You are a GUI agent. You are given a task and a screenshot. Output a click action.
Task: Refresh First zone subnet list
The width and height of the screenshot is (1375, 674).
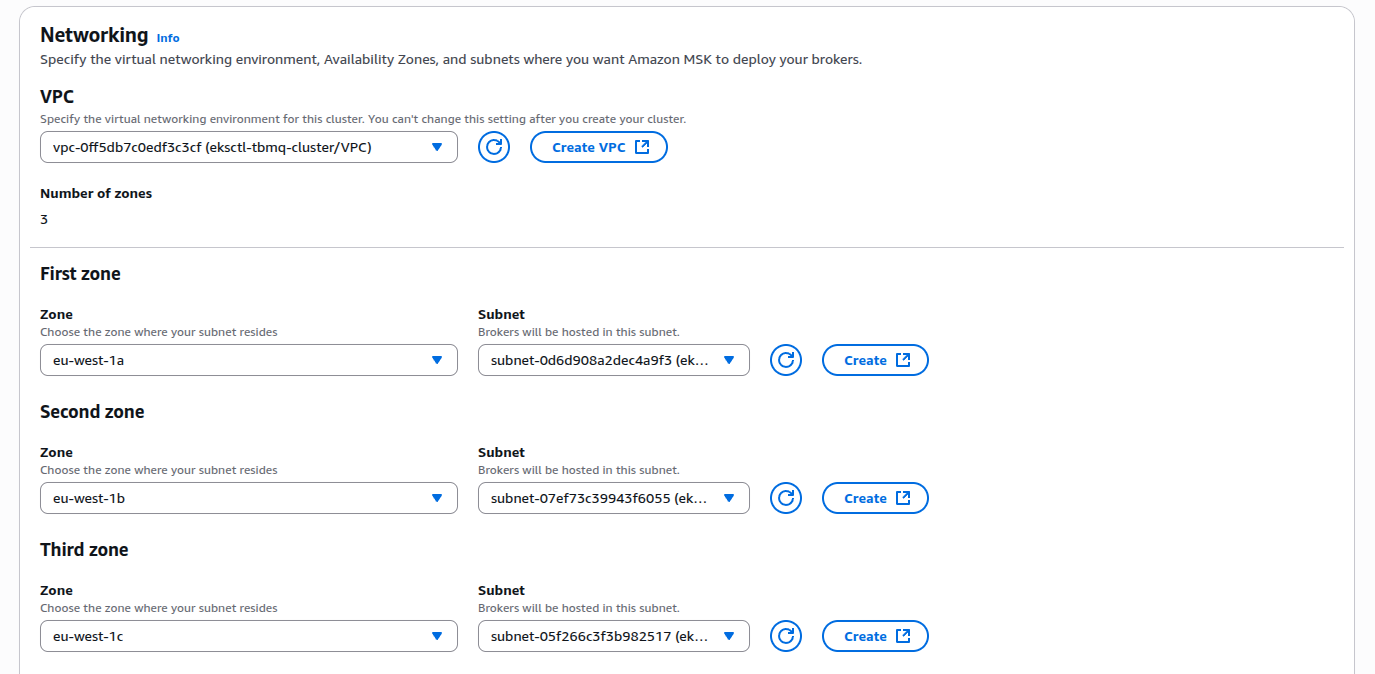[x=786, y=360]
